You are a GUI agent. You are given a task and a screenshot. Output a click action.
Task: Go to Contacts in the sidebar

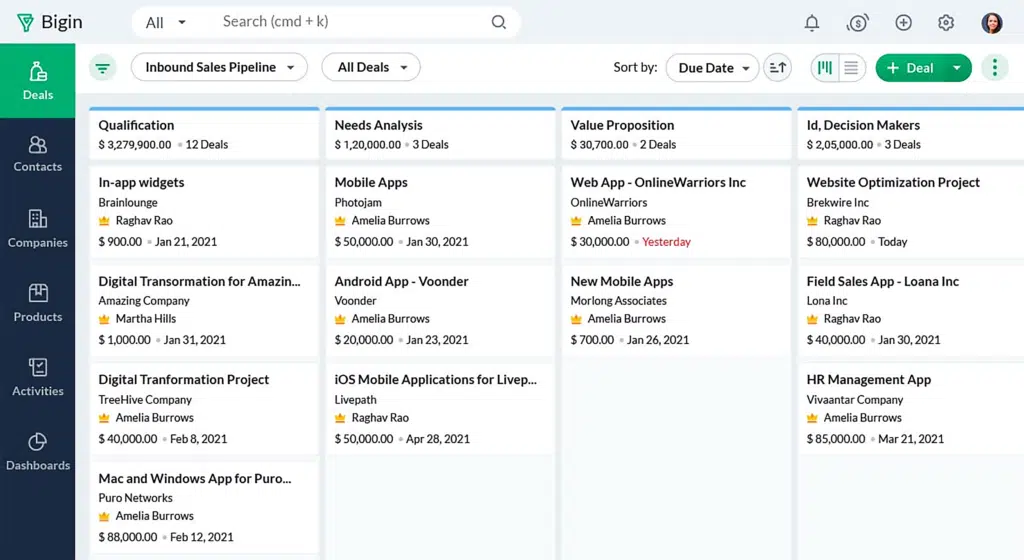(x=38, y=154)
